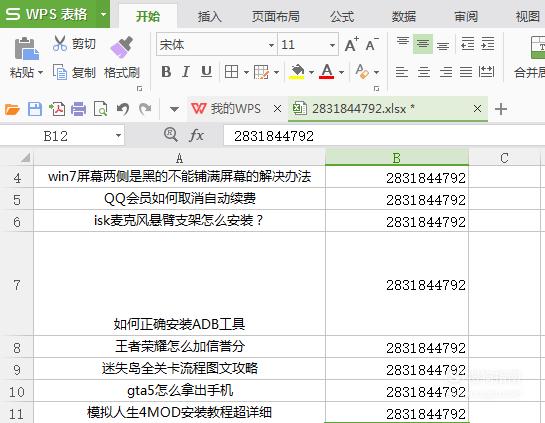The image size is (545, 423).
Task: Undo the last action
Action: click(123, 109)
